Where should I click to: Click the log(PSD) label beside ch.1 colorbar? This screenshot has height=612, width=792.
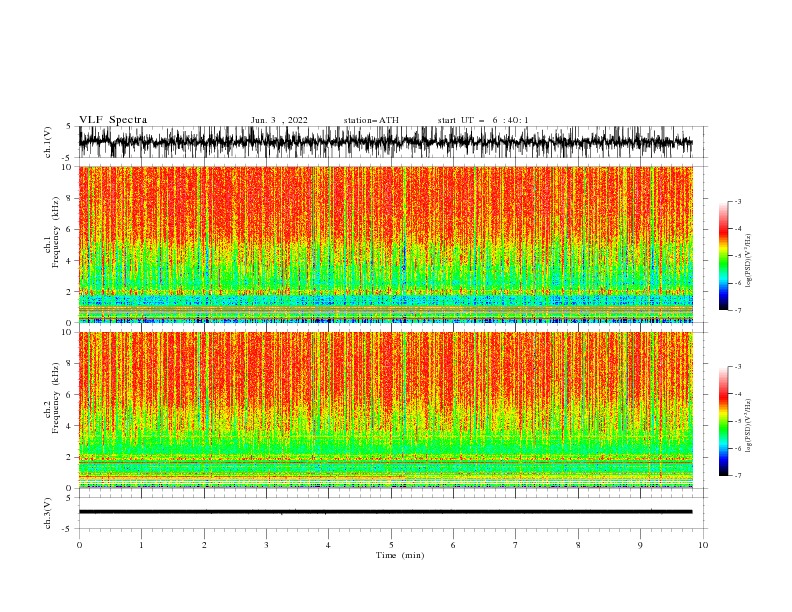(x=748, y=261)
